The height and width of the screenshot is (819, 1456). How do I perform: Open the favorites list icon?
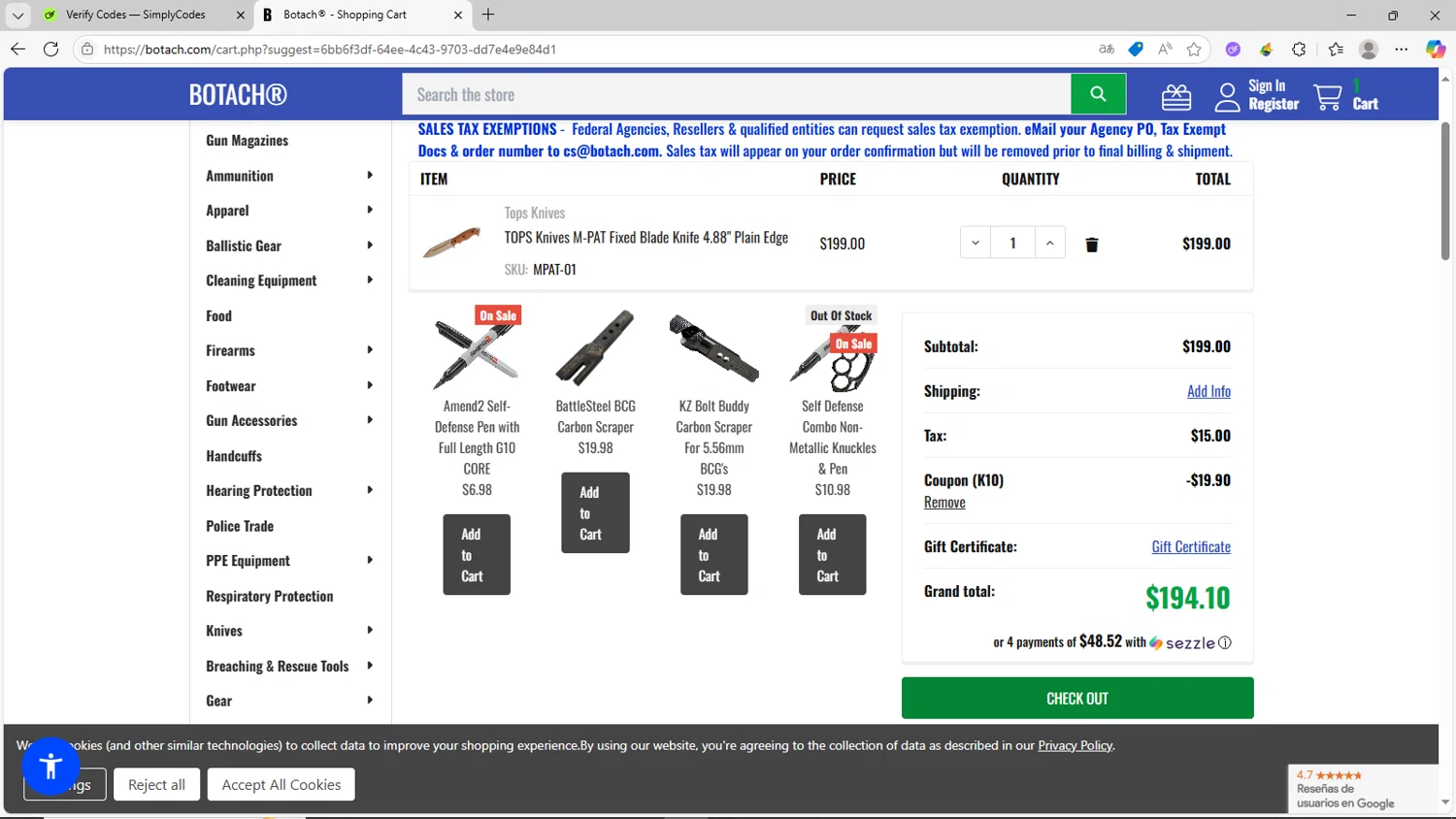(1336, 49)
